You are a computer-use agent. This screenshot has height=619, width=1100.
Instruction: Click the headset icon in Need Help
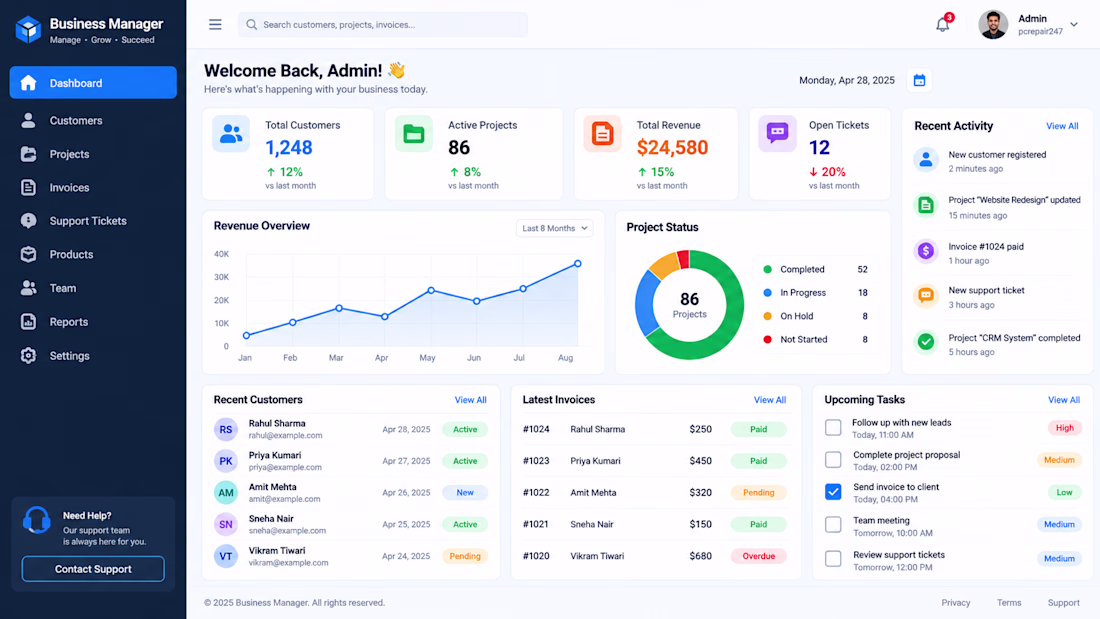tap(36, 521)
